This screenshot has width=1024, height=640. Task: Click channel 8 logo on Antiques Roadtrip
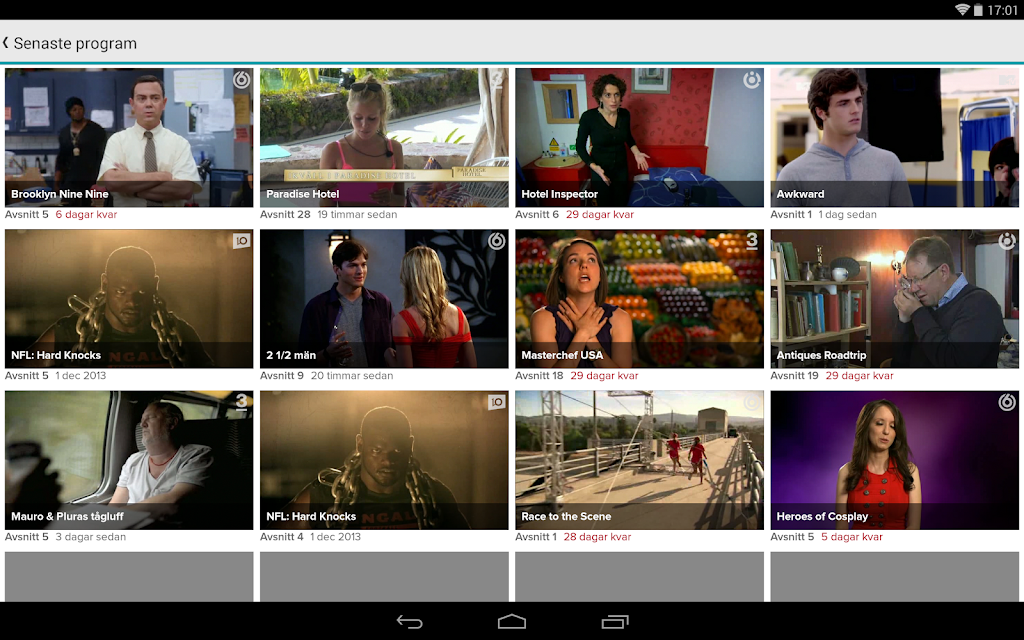(x=1007, y=242)
